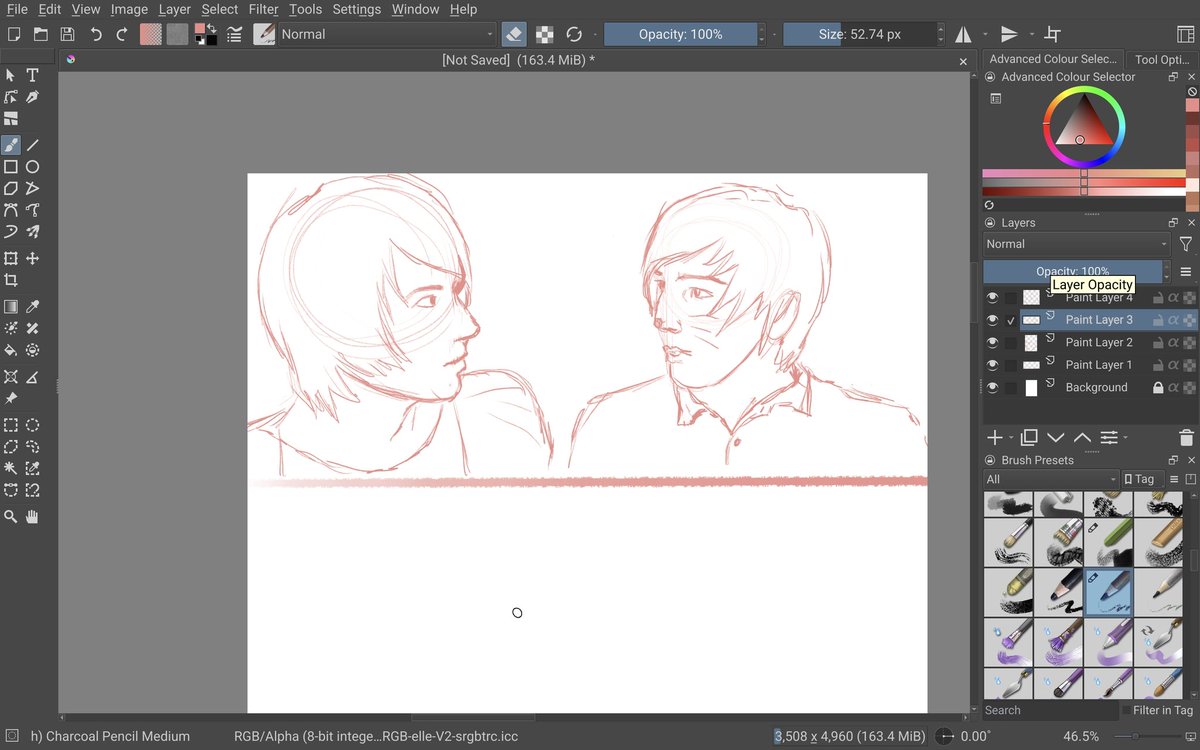Select the Measure tool

[32, 377]
